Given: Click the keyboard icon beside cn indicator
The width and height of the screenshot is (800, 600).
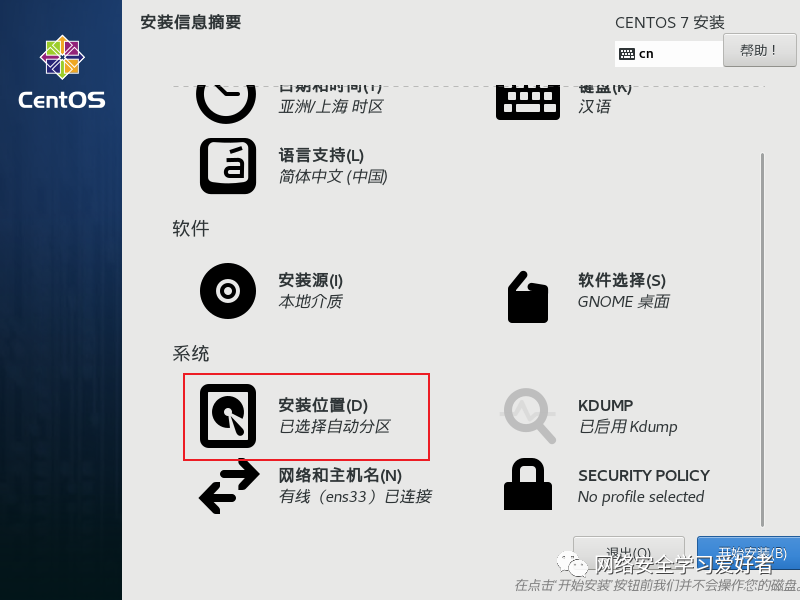Looking at the screenshot, I should pos(627,54).
